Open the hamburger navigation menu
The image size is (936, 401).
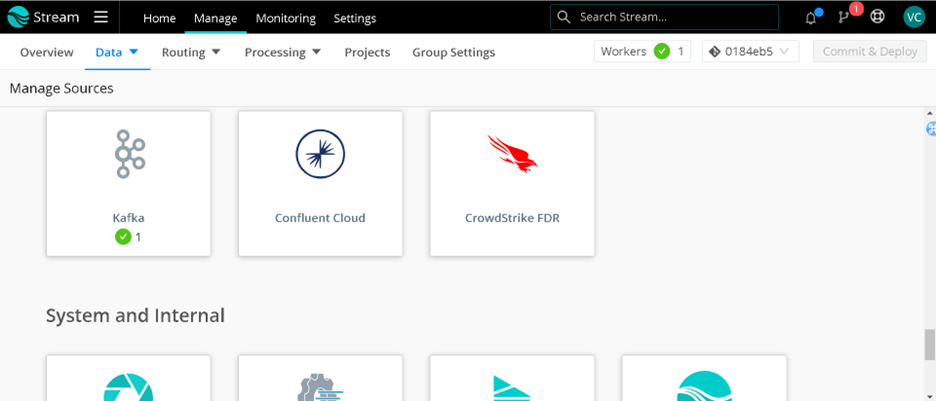101,17
